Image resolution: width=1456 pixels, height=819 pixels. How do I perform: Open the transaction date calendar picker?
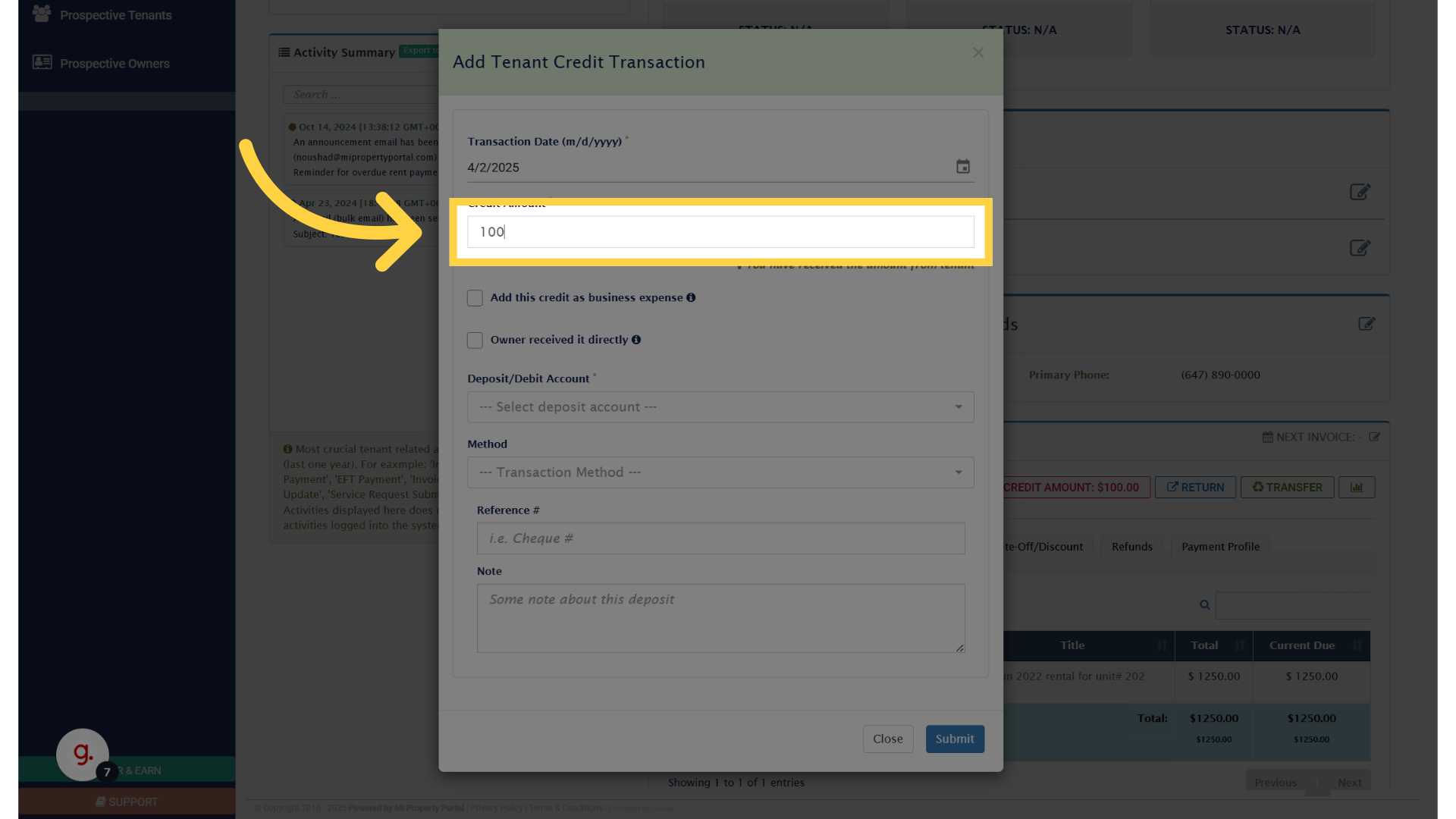pos(962,167)
